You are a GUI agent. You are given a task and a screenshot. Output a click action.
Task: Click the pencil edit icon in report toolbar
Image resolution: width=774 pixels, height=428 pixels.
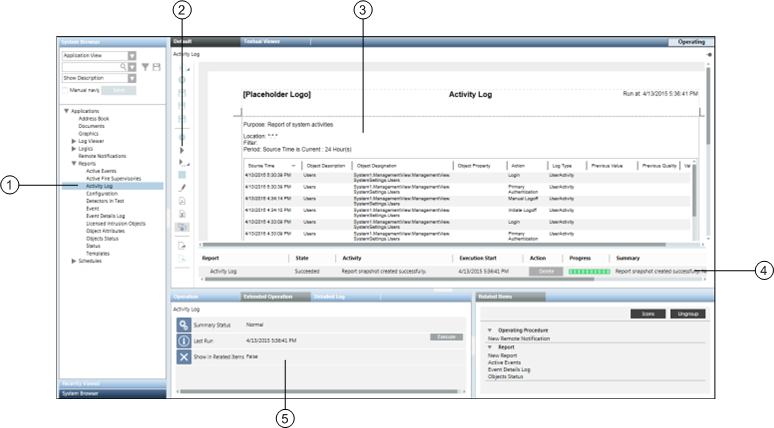[182, 187]
